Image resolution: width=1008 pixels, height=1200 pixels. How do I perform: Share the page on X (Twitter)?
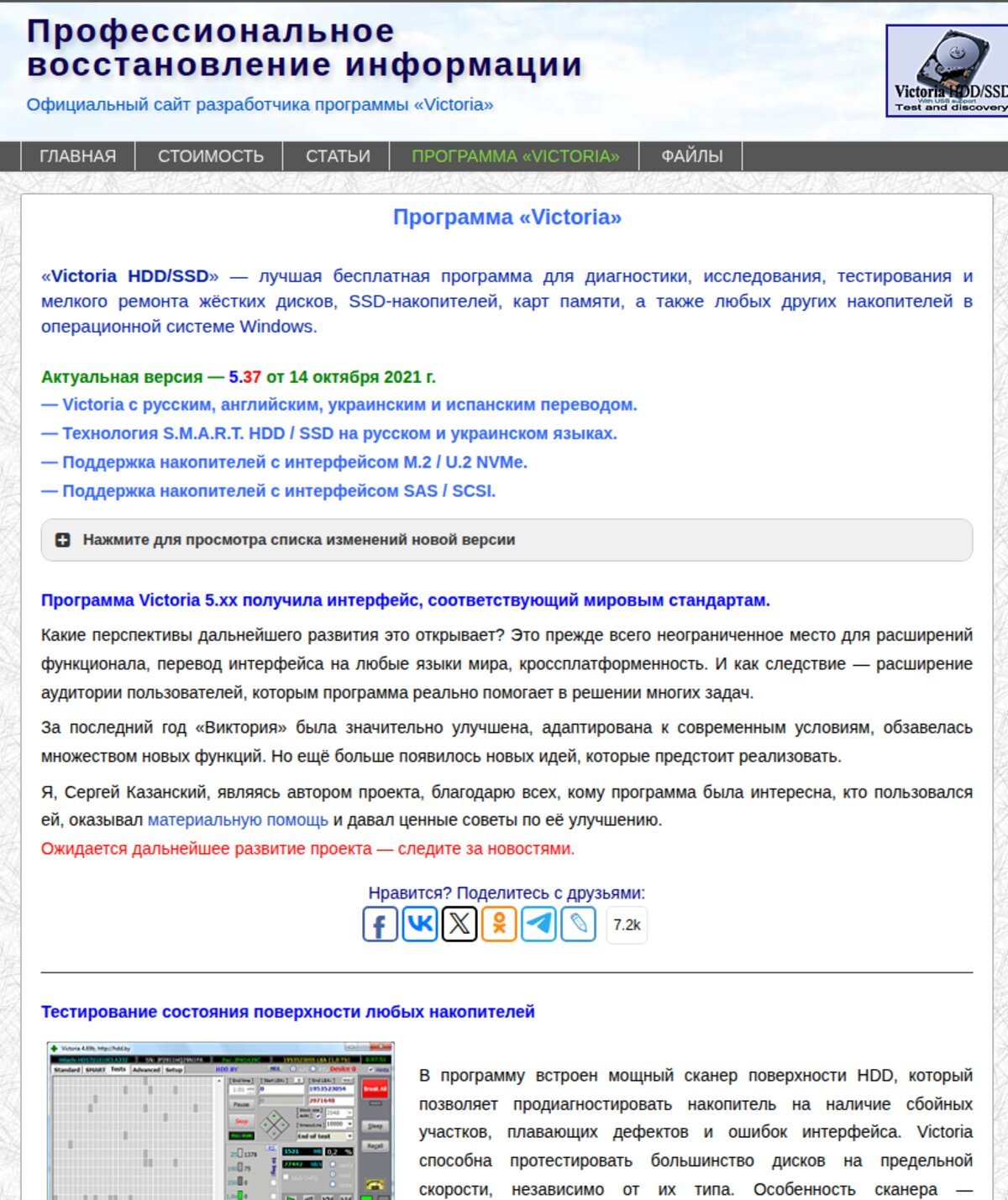tap(459, 925)
